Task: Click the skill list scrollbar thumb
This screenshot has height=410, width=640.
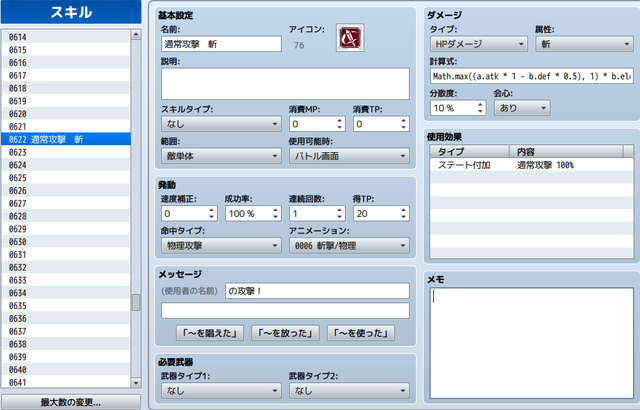Action: tap(136, 302)
